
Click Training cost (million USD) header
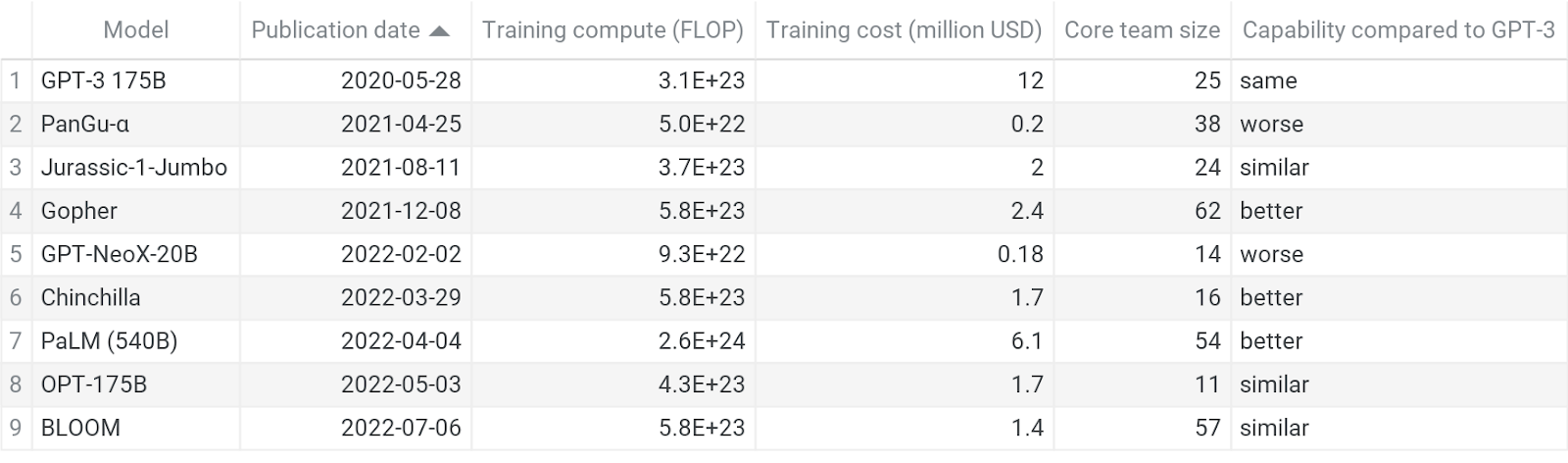(x=904, y=30)
